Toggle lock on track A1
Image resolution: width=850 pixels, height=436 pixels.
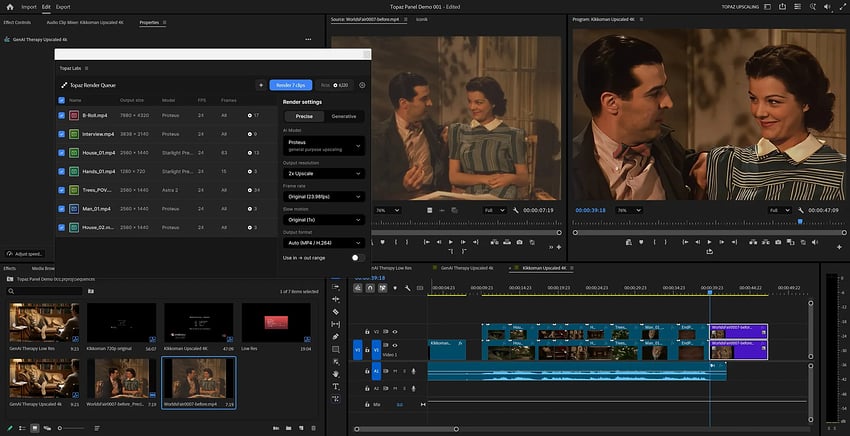(x=367, y=371)
